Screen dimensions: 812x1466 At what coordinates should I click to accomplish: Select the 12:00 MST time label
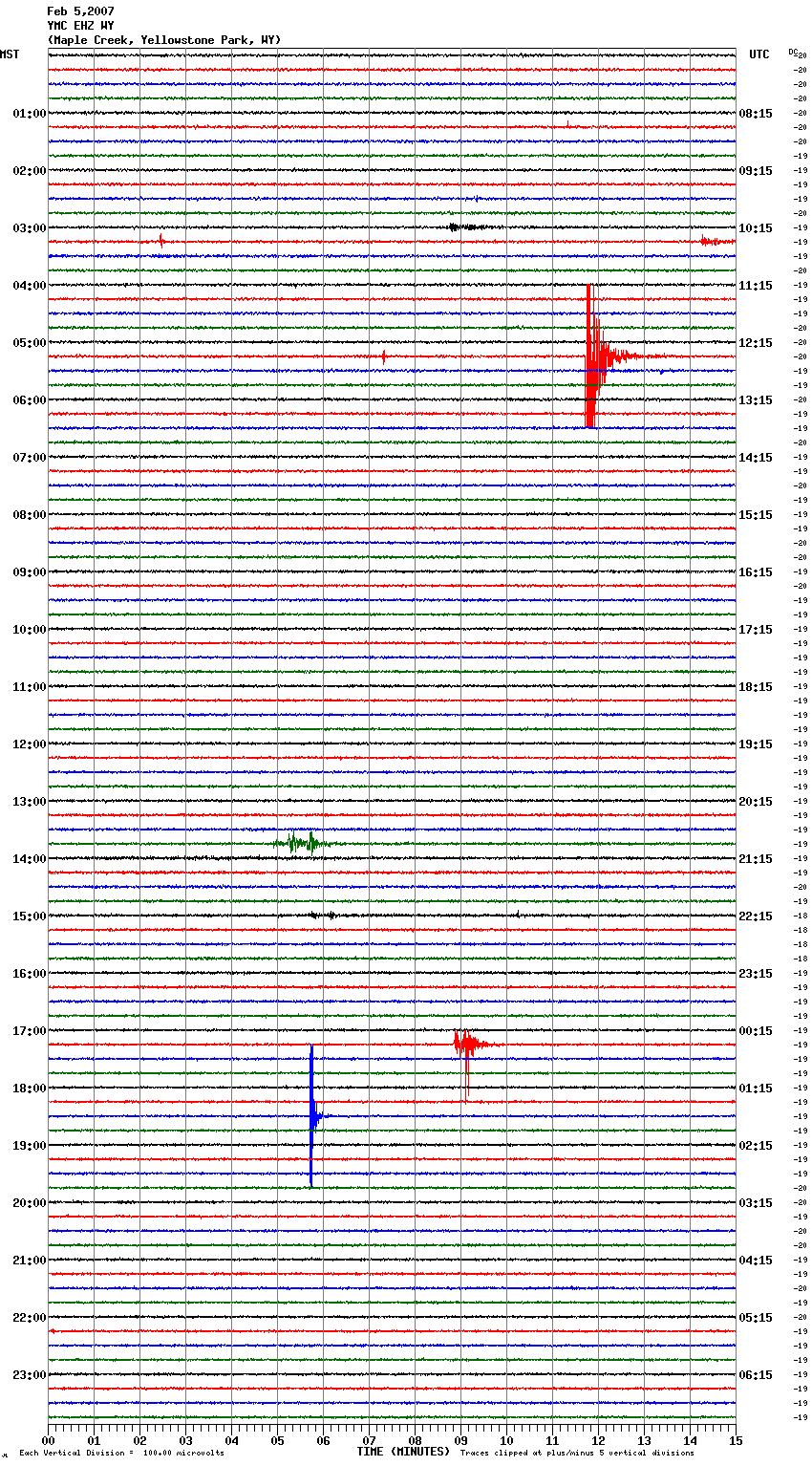click(x=29, y=744)
